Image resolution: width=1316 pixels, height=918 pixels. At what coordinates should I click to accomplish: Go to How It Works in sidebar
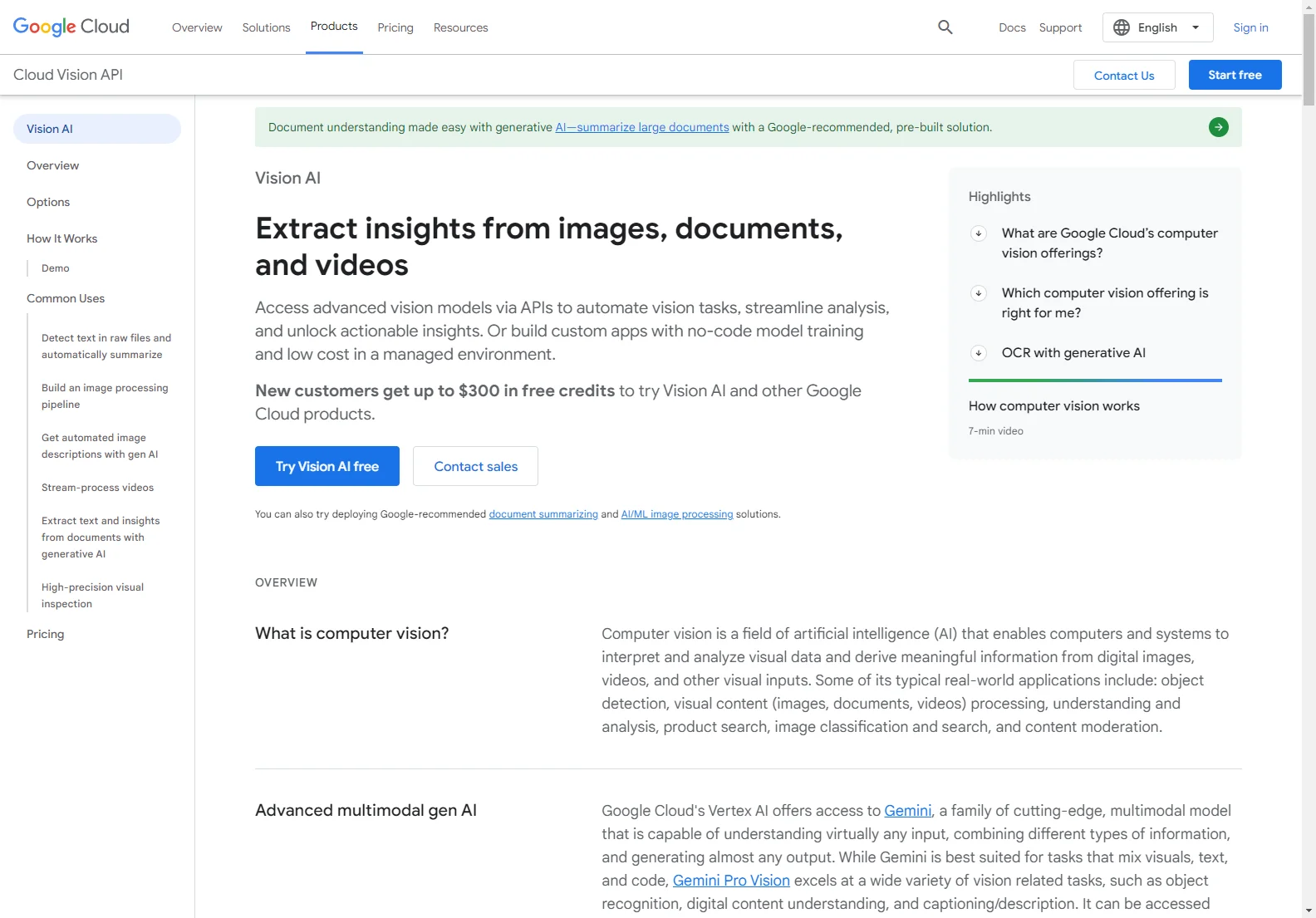(x=61, y=238)
